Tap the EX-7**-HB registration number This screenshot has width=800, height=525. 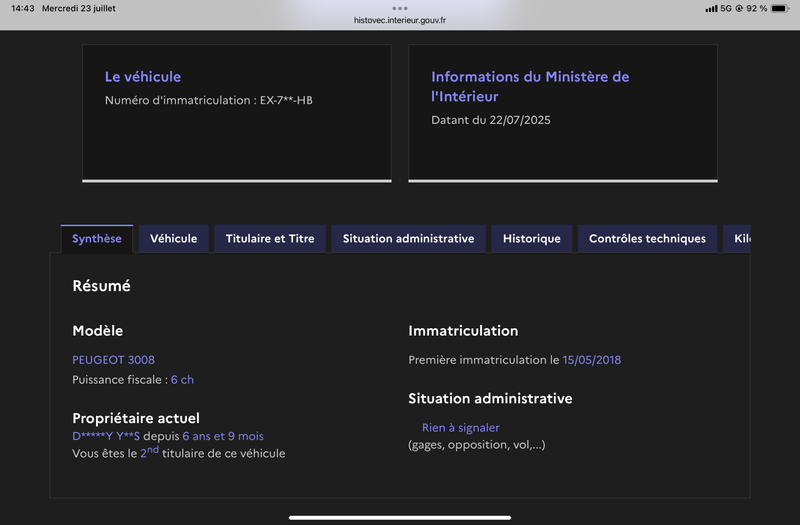tap(286, 100)
